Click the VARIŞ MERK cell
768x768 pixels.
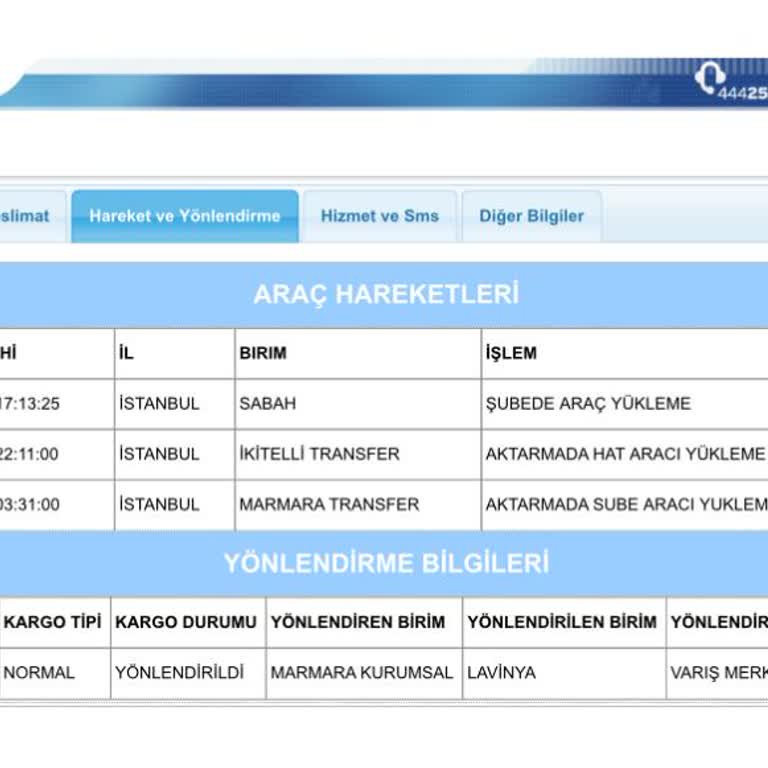coord(718,673)
